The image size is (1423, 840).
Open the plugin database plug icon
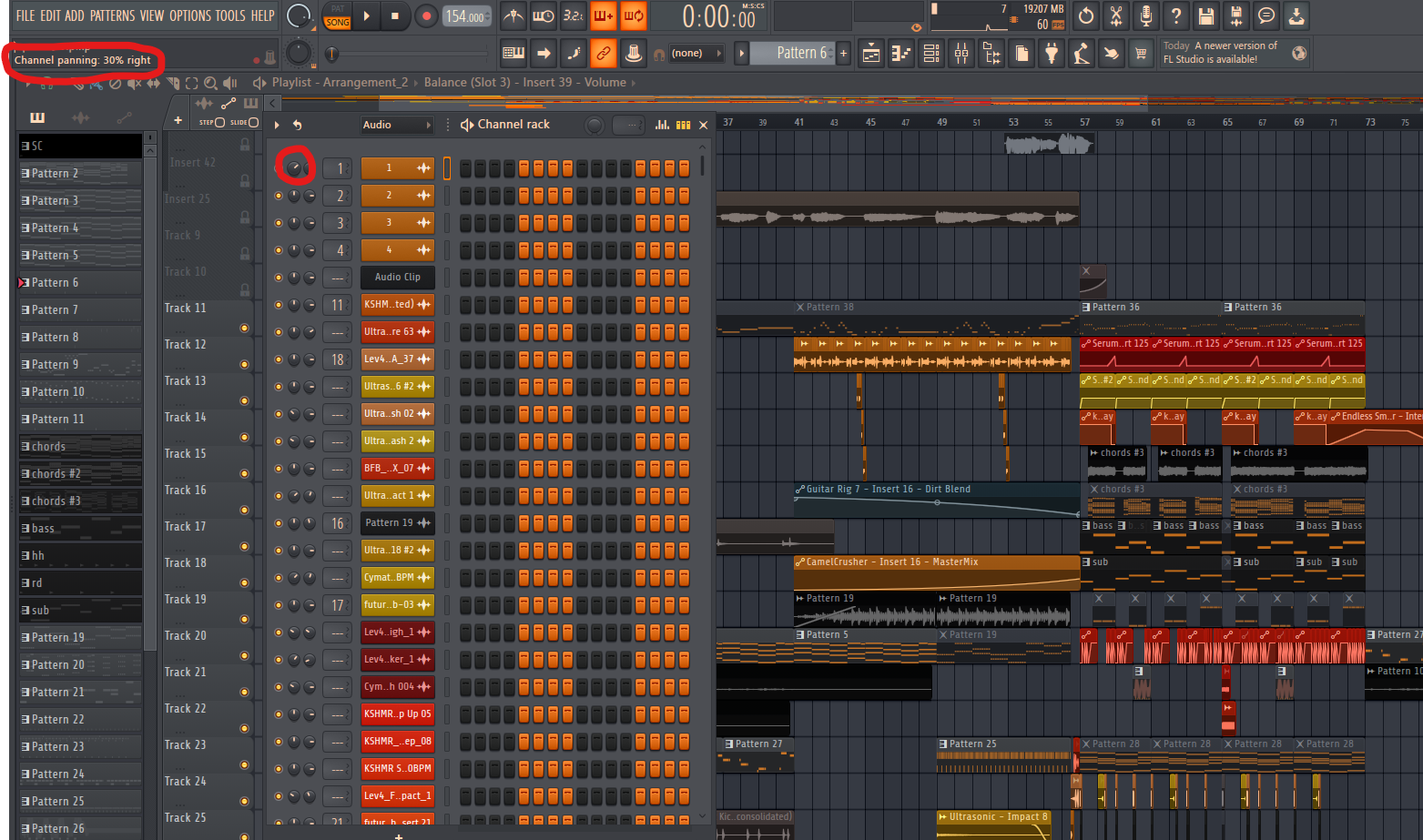(x=1052, y=54)
